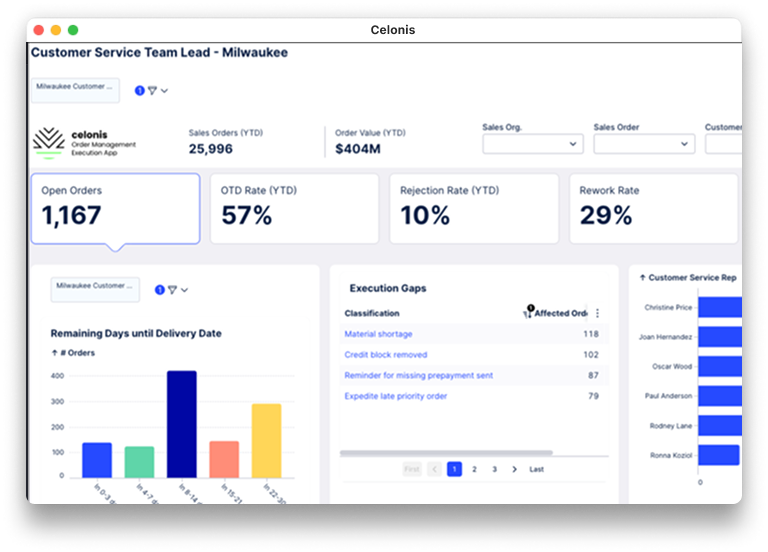
Task: Click blue filter badge in chart panel
Action: (160, 290)
